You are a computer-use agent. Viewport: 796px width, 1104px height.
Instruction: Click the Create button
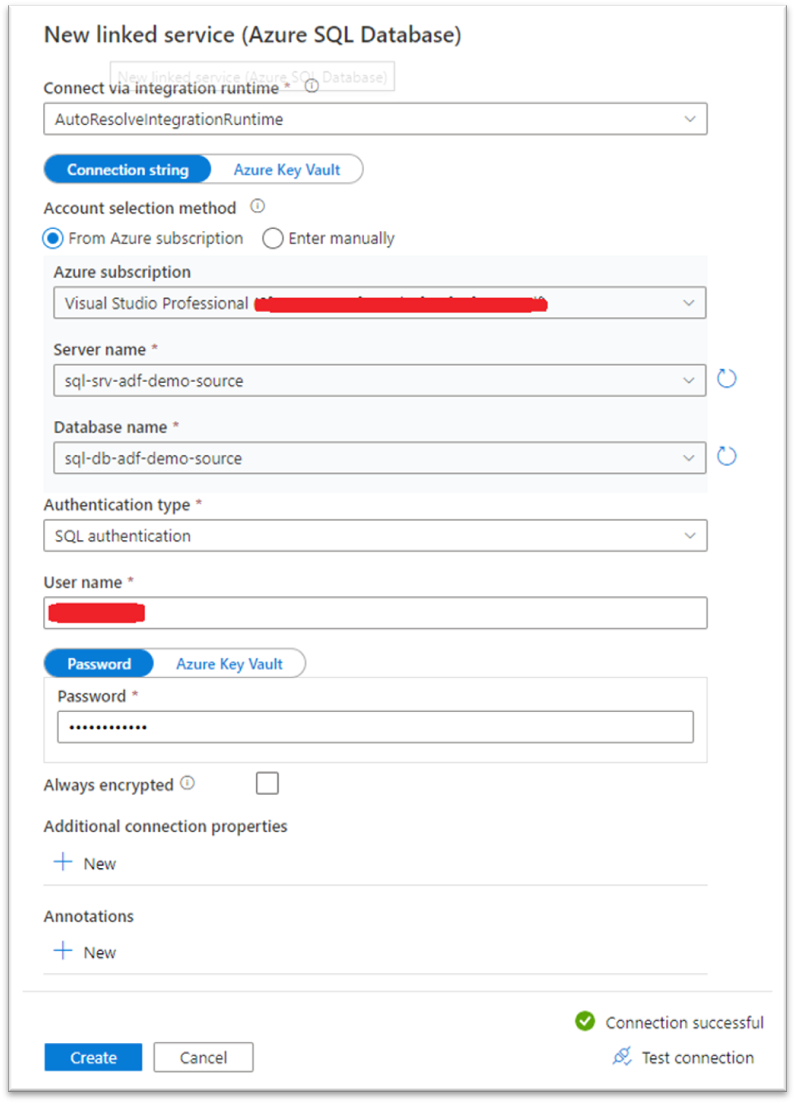(93, 1057)
